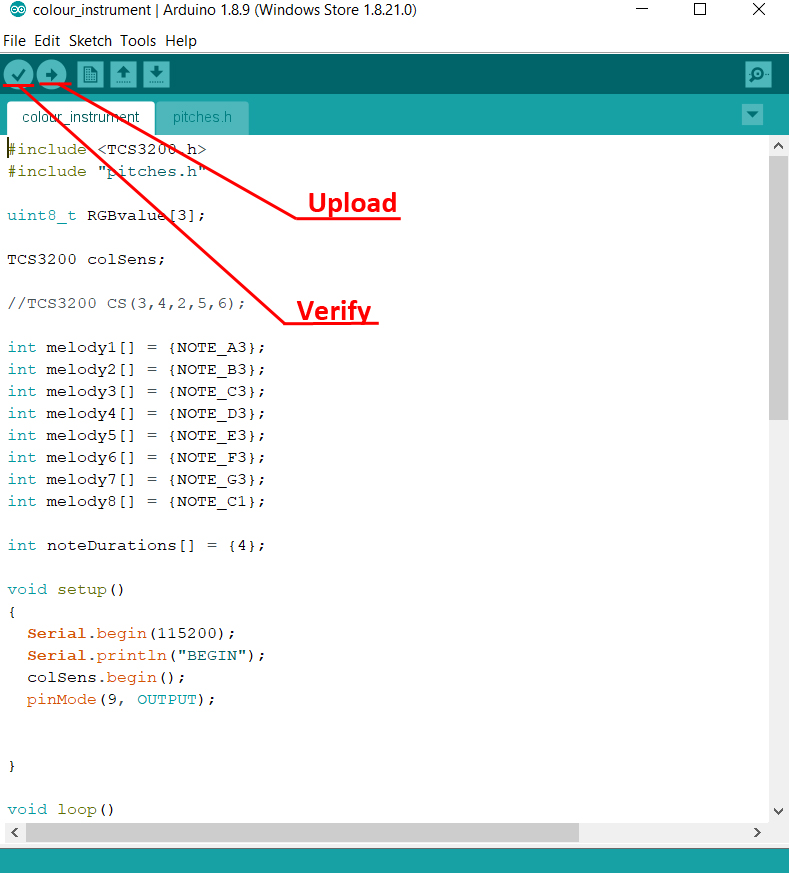Viewport: 789px width, 873px height.
Task: Click the 'int melody5[] = {NOTE_E3};' line
Action: 136,435
